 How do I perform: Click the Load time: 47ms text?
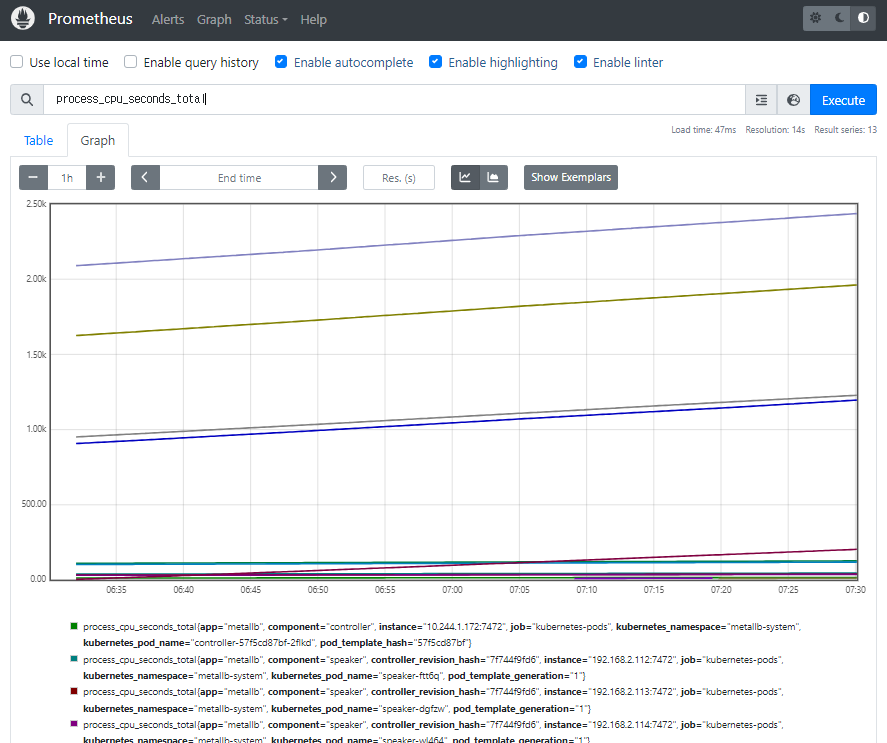pos(704,130)
